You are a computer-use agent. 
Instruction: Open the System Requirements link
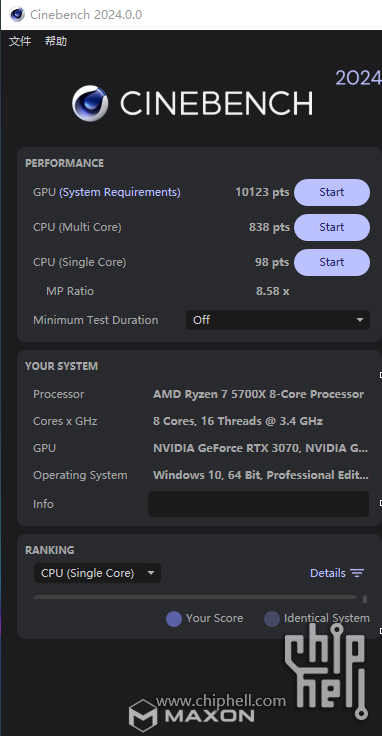coord(120,192)
